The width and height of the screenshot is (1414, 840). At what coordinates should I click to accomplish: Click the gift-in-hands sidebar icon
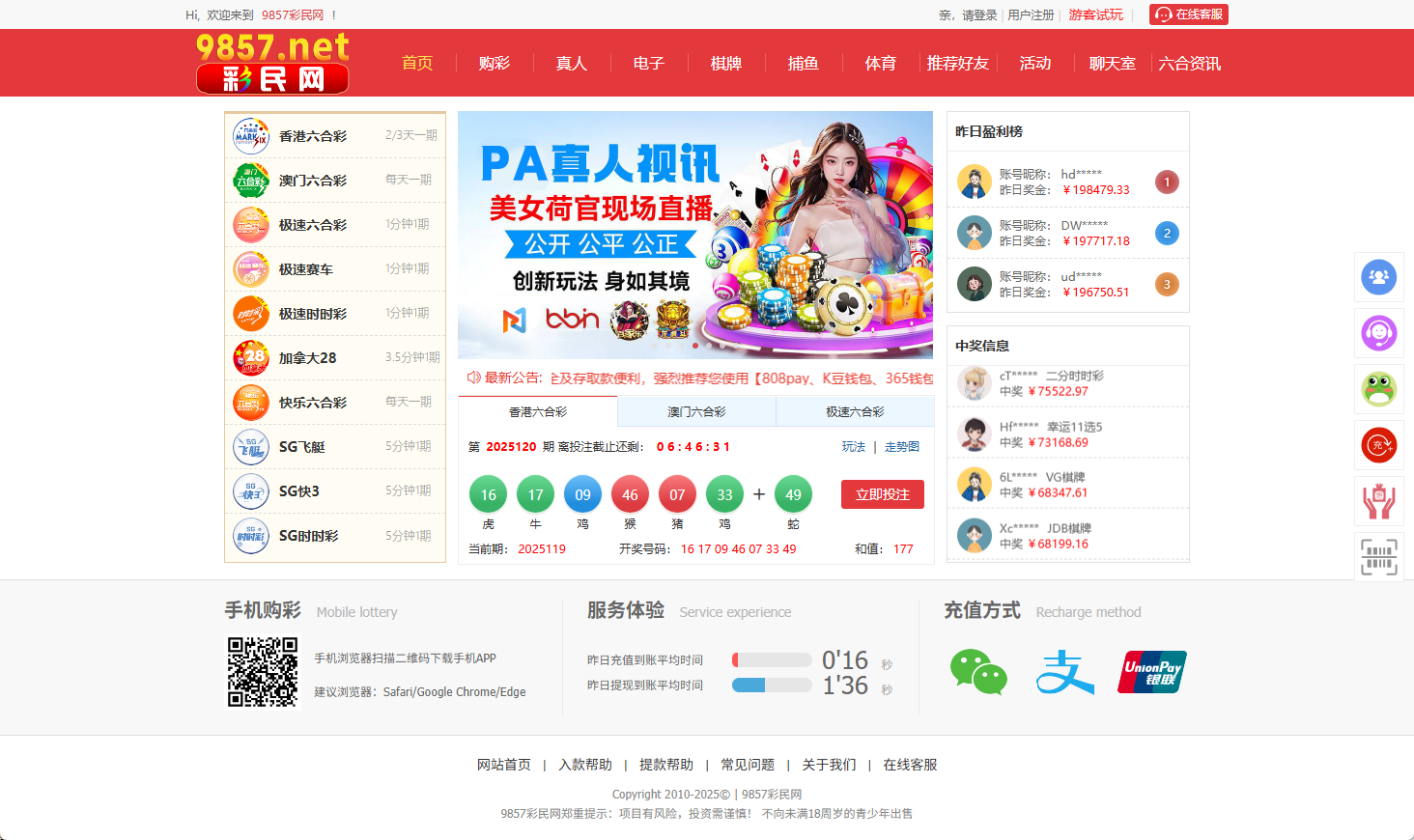point(1378,501)
